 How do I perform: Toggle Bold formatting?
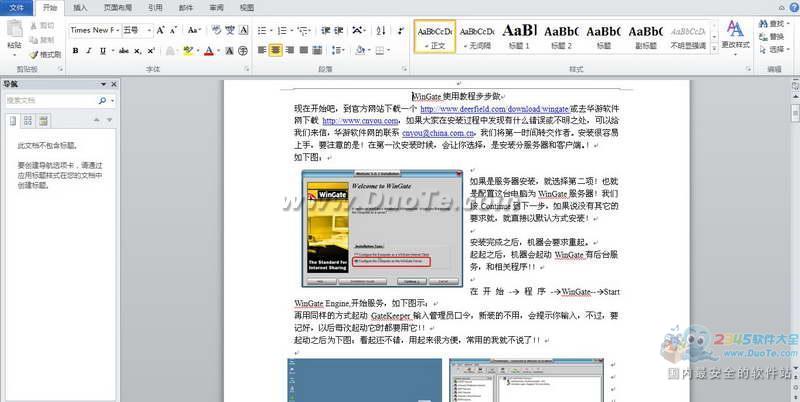tap(76, 51)
